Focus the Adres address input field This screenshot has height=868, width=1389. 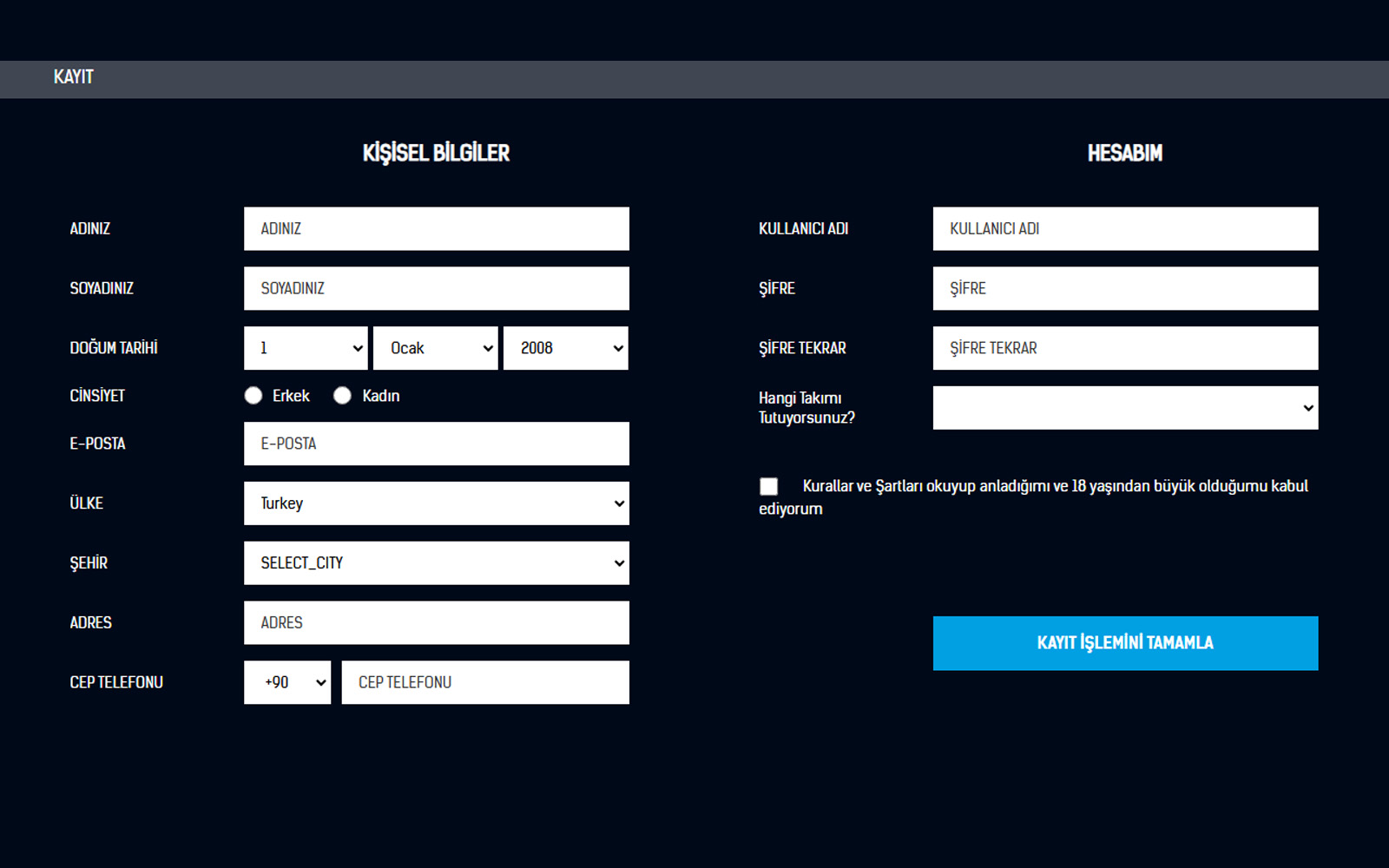[x=436, y=623]
